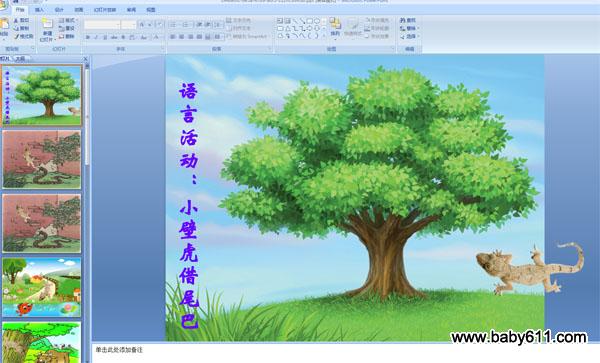Switch to the Insert (插入) ribbon tab
The height and width of the screenshot is (363, 600).
(39, 10)
